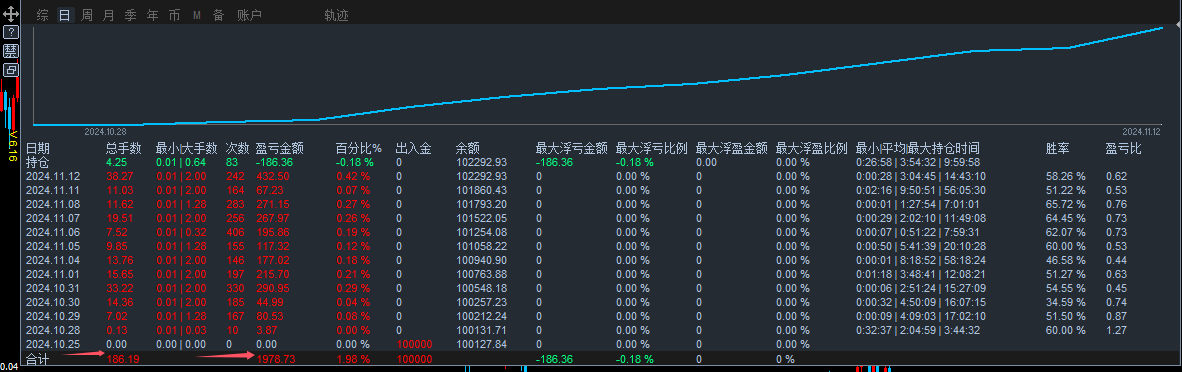Click total percentage 1.98 %
The height and width of the screenshot is (372, 1182).
point(353,360)
